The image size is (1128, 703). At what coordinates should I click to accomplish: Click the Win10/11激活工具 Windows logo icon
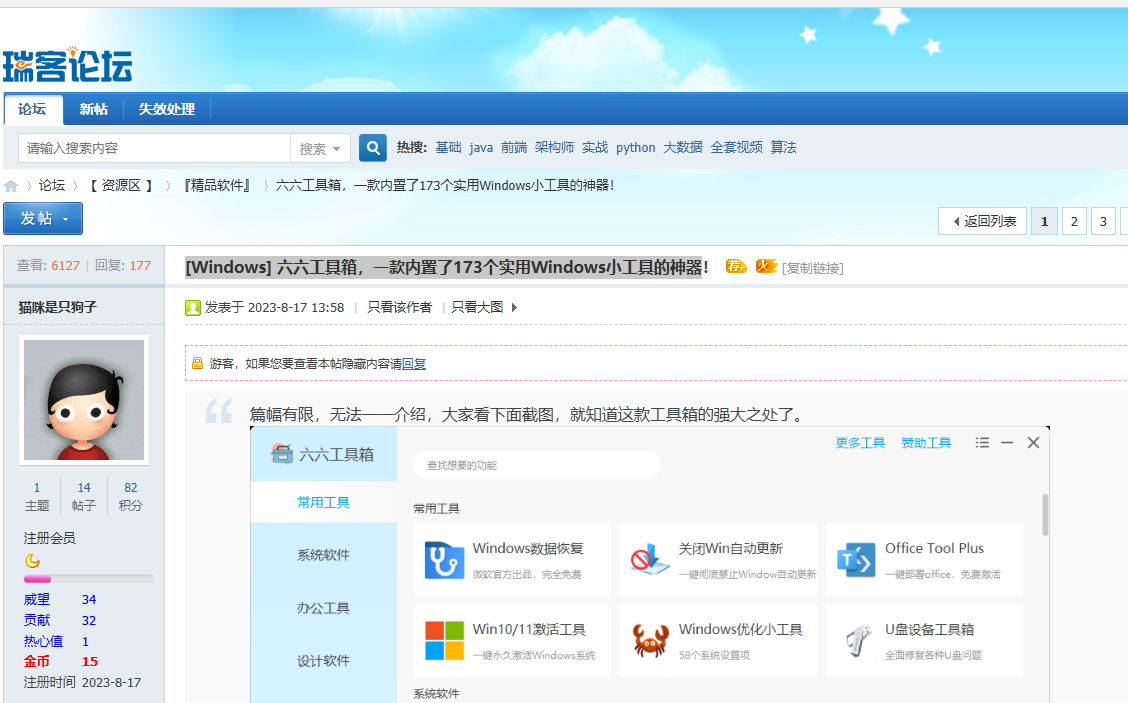[x=444, y=641]
